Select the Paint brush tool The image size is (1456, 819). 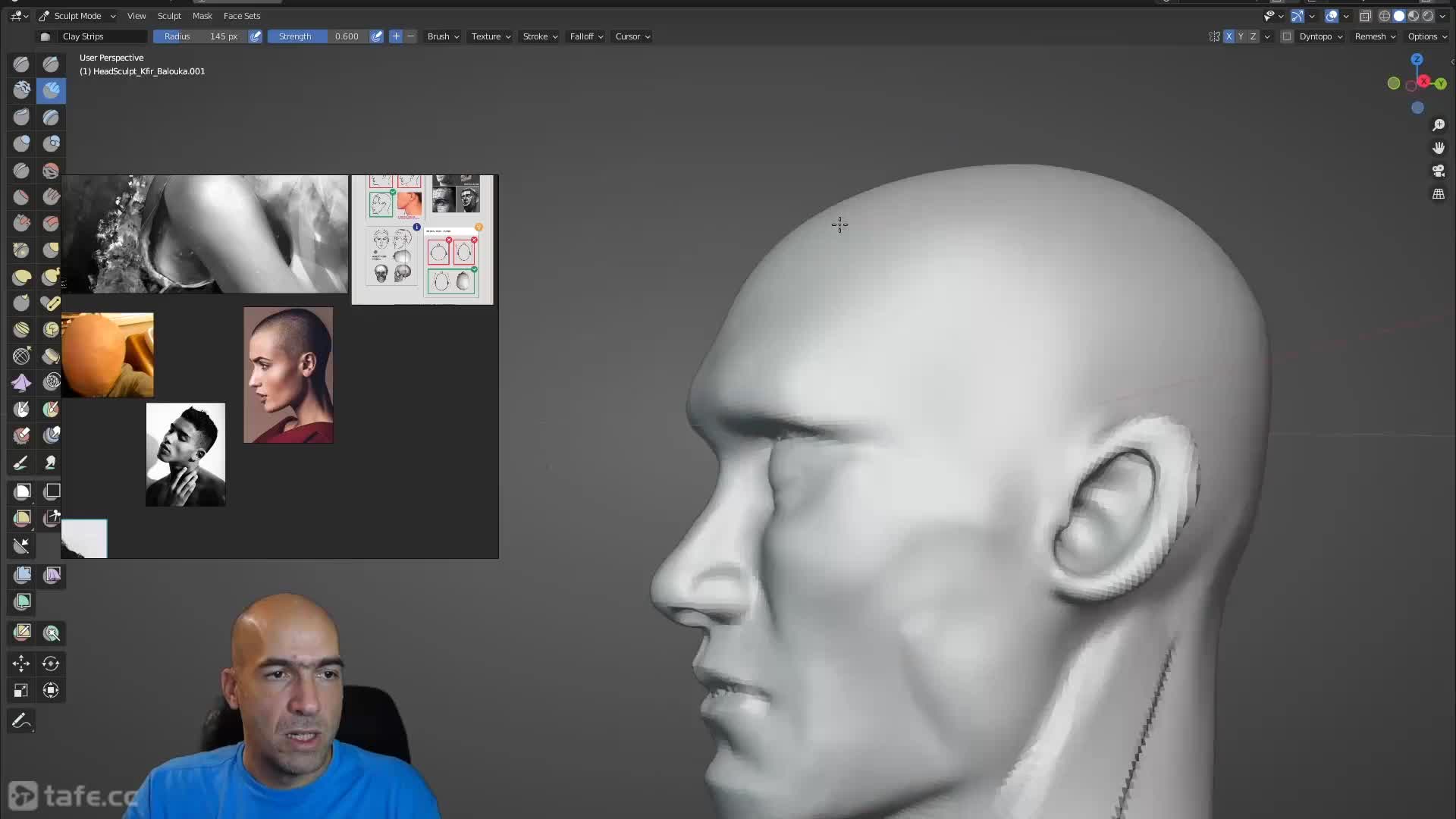21,463
